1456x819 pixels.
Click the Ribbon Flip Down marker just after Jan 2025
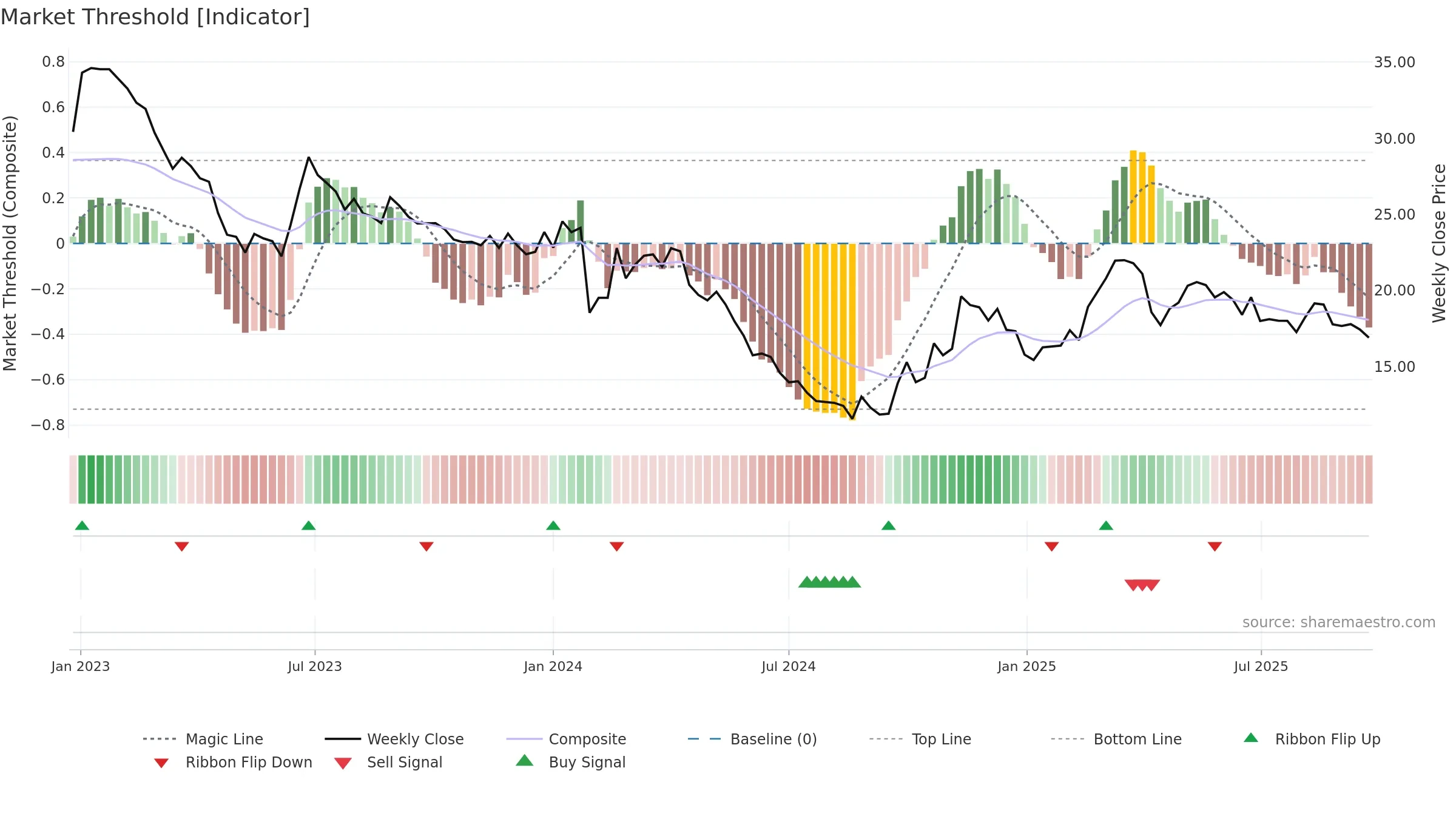pos(1052,547)
